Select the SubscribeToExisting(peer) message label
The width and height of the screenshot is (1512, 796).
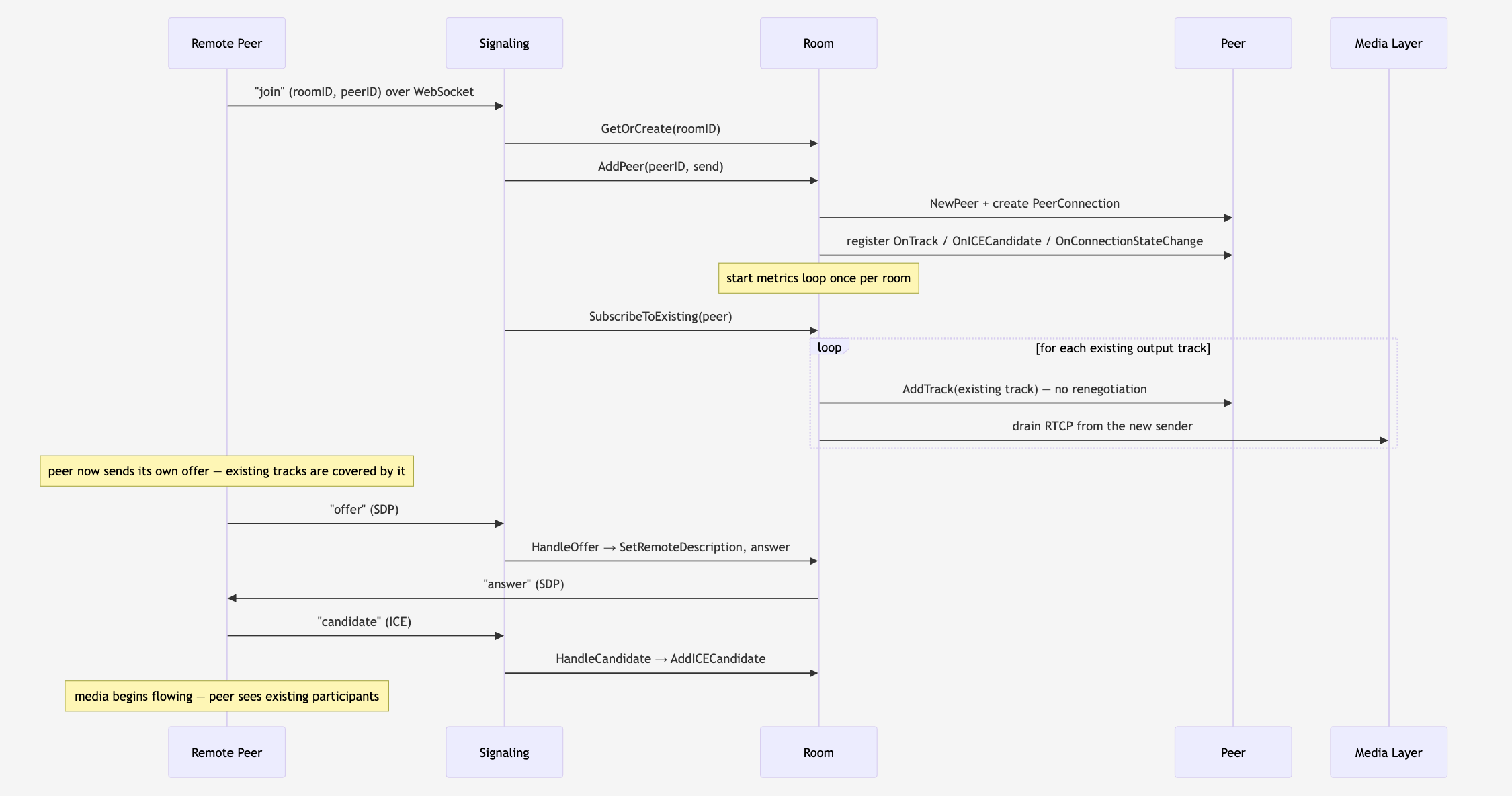(x=661, y=317)
